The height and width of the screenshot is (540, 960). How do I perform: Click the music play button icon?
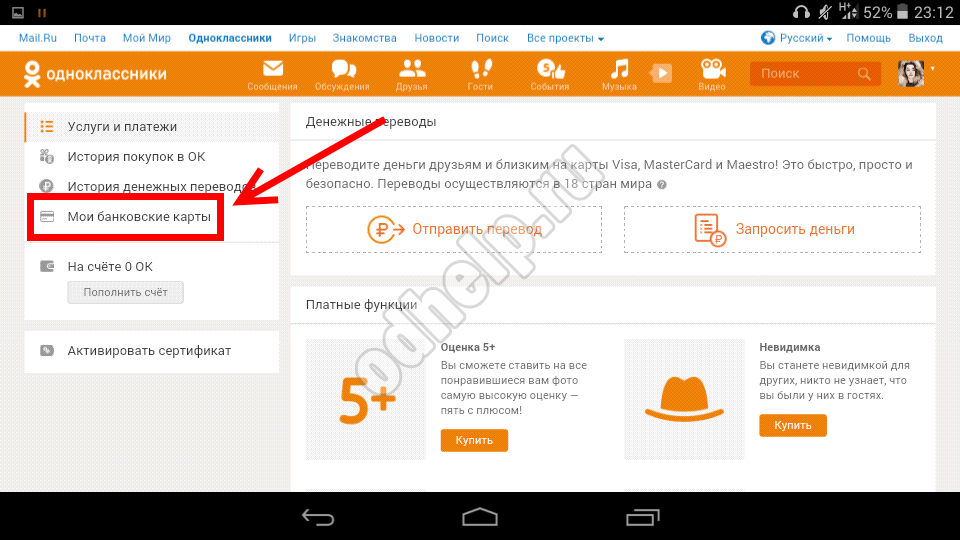click(661, 73)
